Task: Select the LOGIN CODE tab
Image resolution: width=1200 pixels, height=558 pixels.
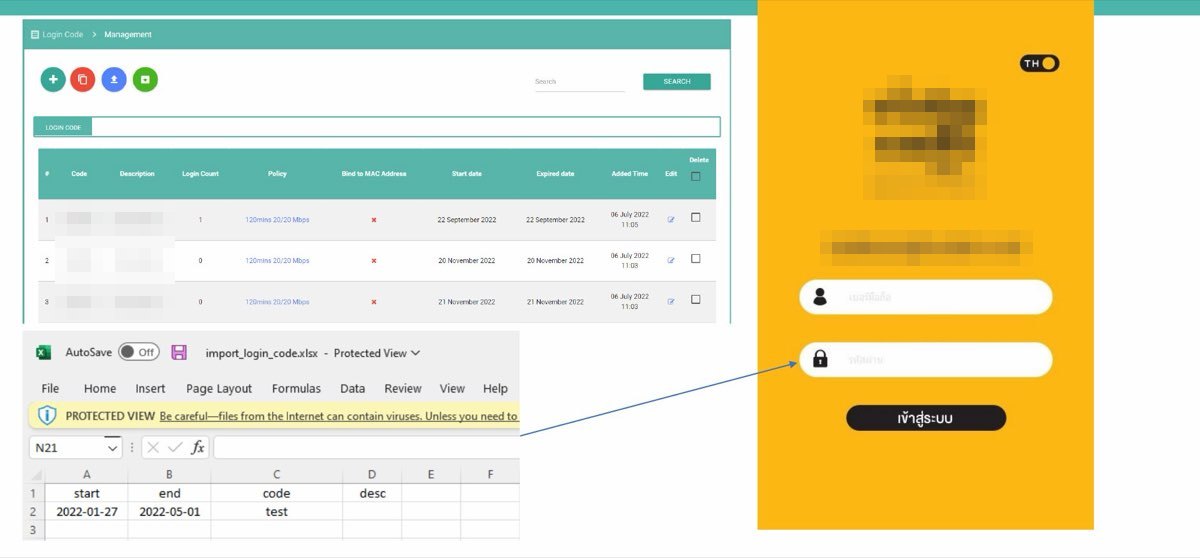Action: click(x=63, y=127)
